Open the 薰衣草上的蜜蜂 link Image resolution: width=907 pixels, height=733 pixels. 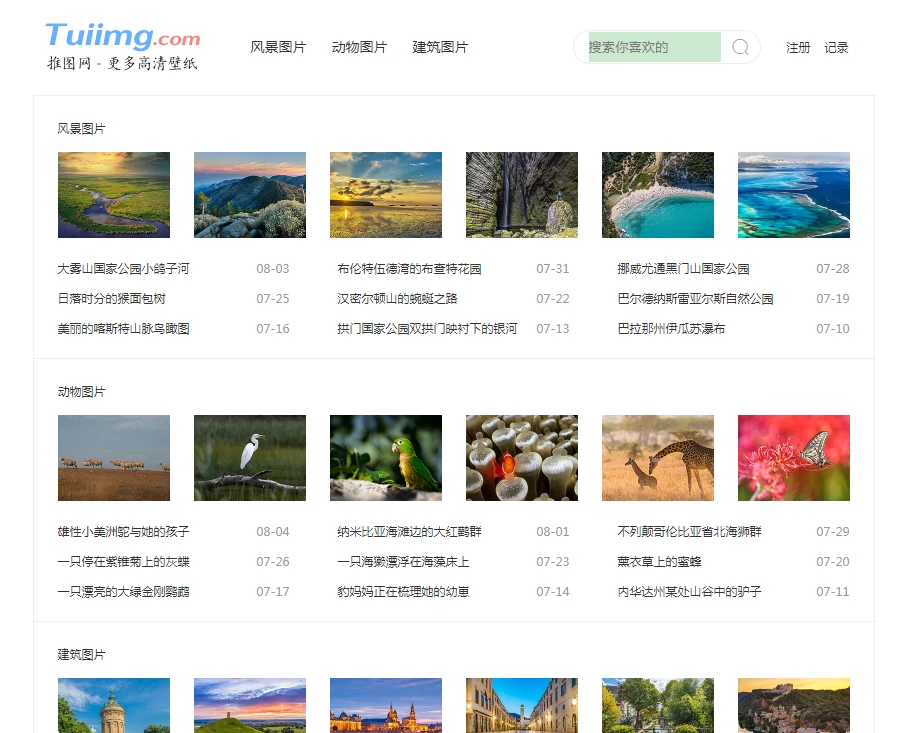point(659,562)
